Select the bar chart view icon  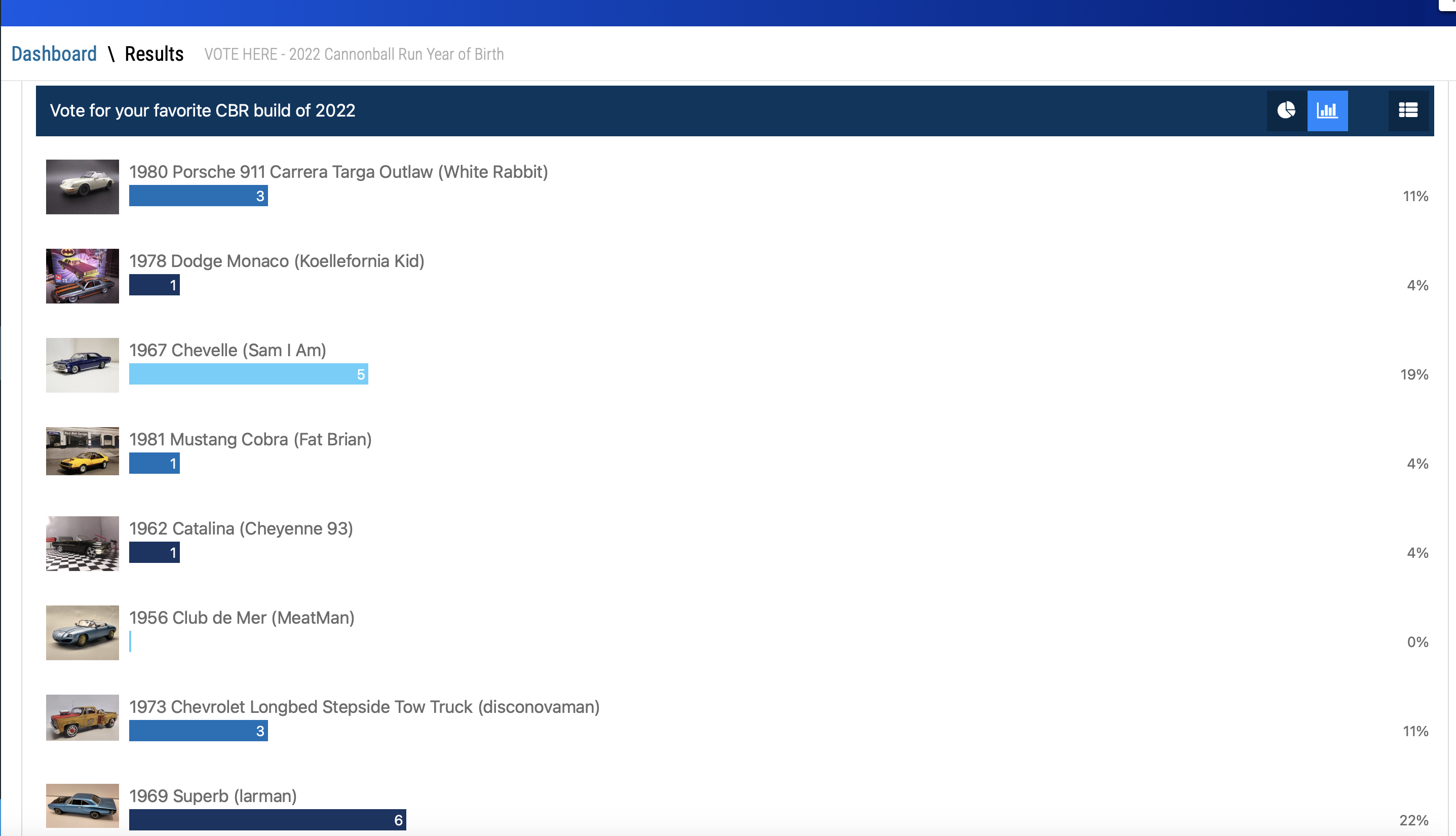tap(1327, 110)
